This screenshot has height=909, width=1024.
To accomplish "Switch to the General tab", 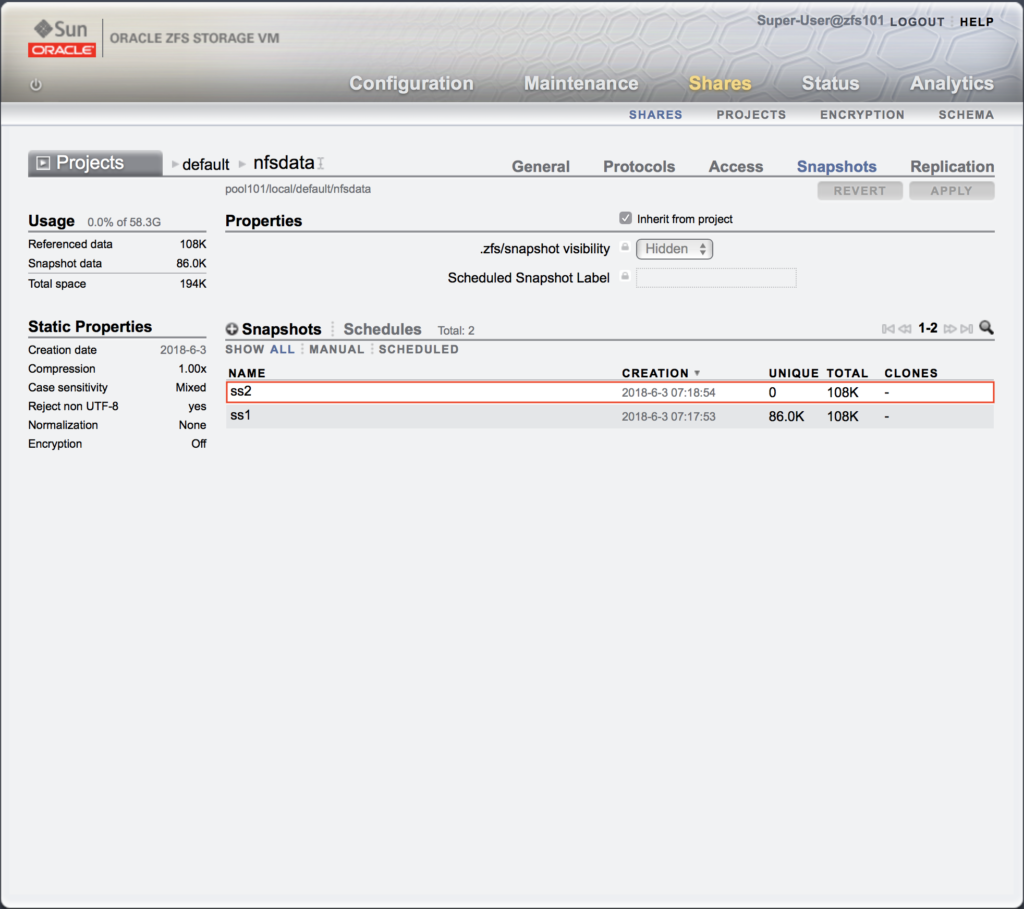I will point(541,167).
